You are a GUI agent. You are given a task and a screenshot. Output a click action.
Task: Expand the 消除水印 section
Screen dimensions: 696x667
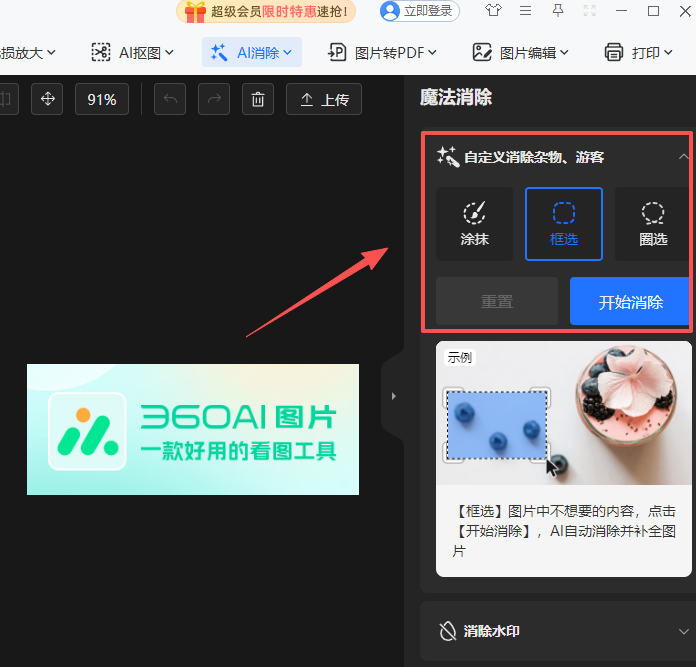pyautogui.click(x=684, y=631)
